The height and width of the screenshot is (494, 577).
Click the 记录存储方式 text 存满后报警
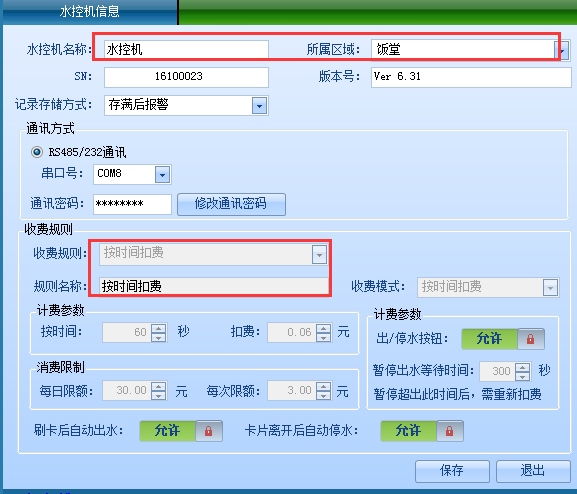[138, 105]
